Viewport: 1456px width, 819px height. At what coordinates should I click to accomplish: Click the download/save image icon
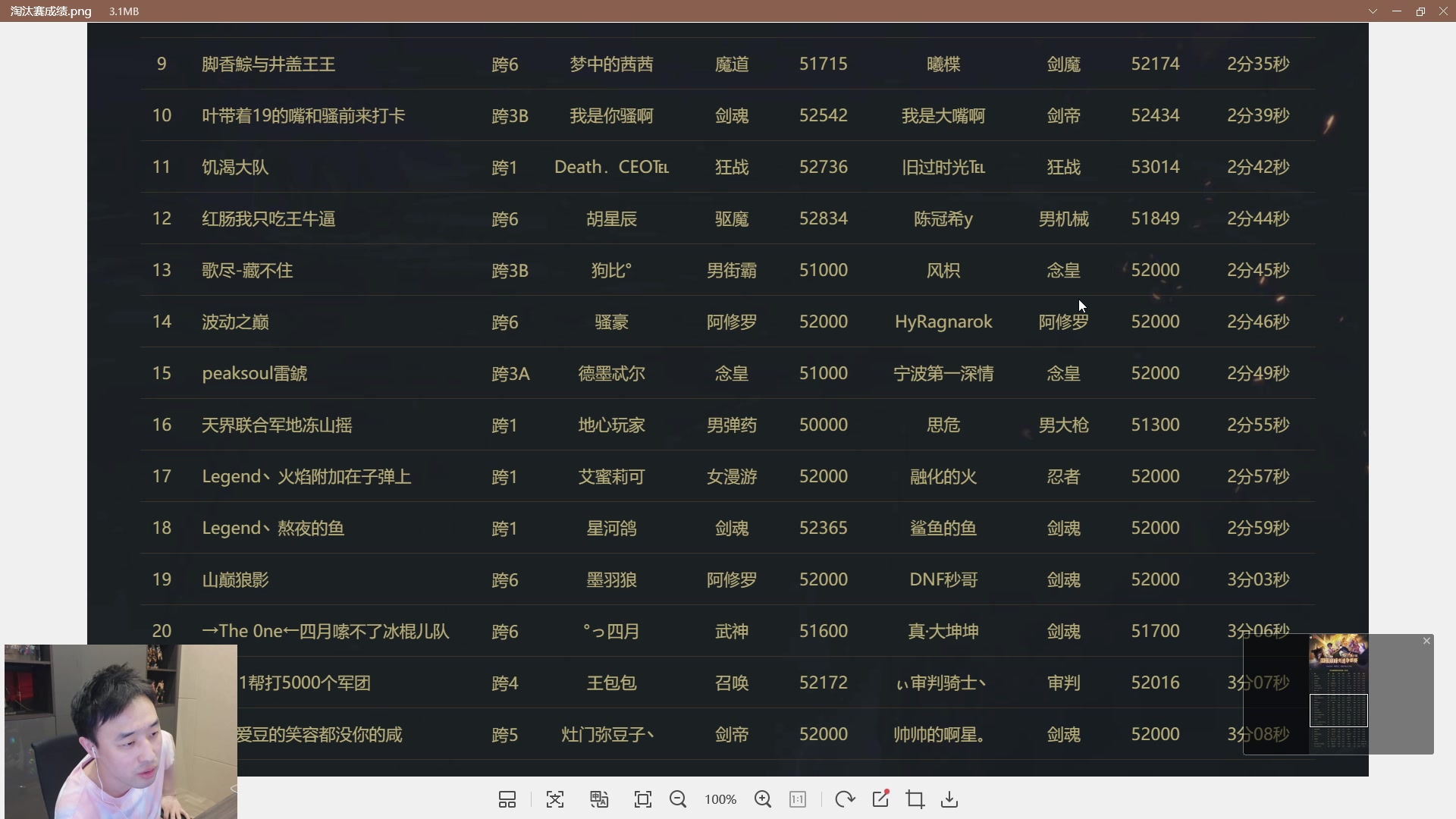[x=949, y=799]
